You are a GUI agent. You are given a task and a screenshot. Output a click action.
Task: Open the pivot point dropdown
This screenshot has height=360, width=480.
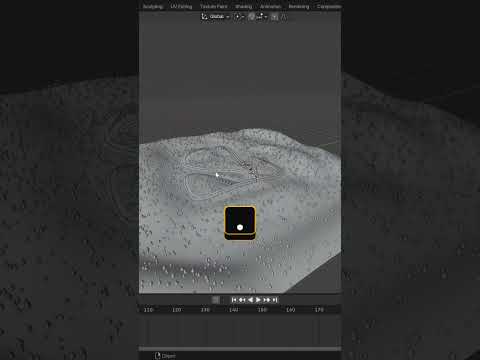[x=239, y=17]
